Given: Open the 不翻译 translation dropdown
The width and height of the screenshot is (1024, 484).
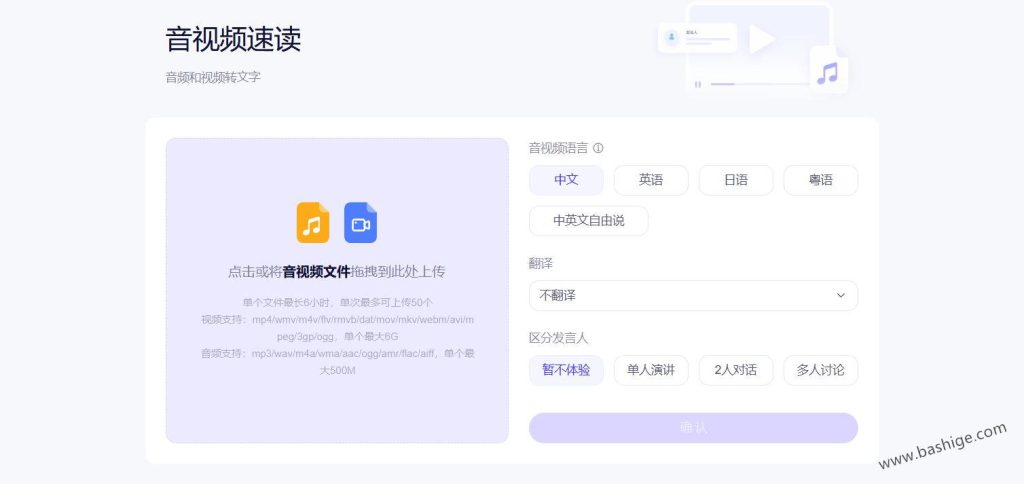Looking at the screenshot, I should pos(694,296).
